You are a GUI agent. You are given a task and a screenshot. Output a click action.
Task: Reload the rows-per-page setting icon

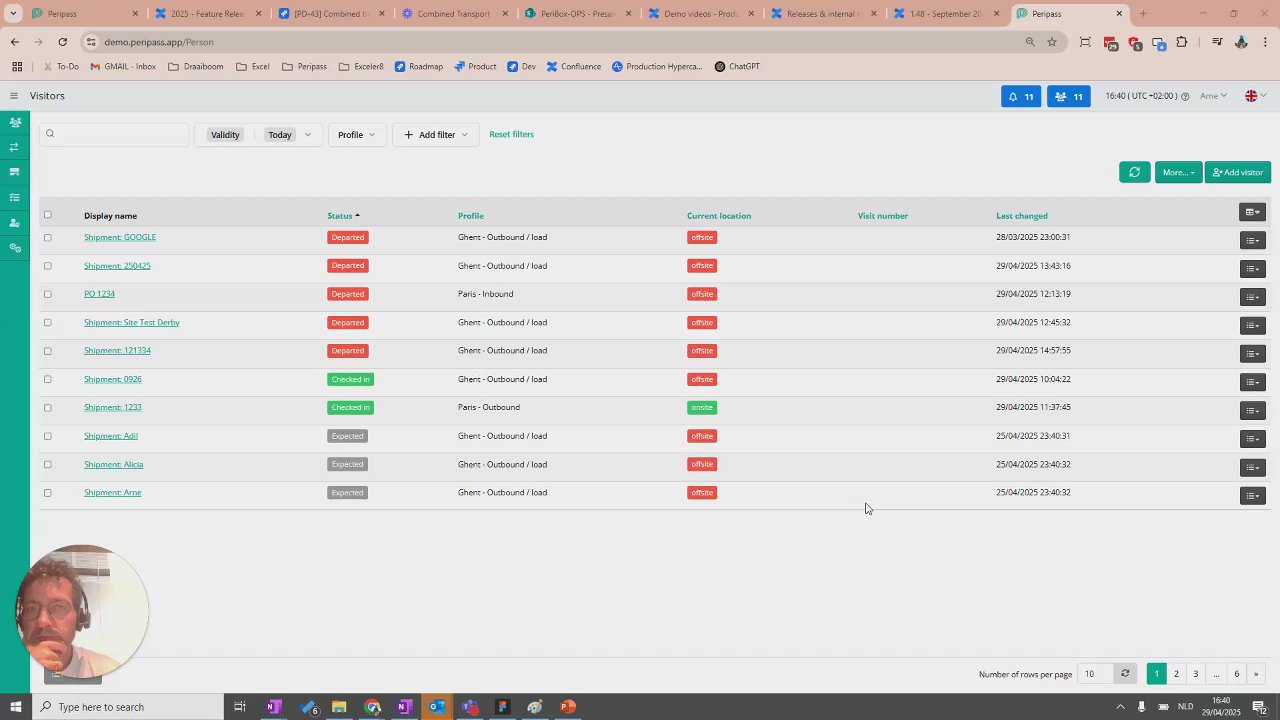[x=1125, y=674]
